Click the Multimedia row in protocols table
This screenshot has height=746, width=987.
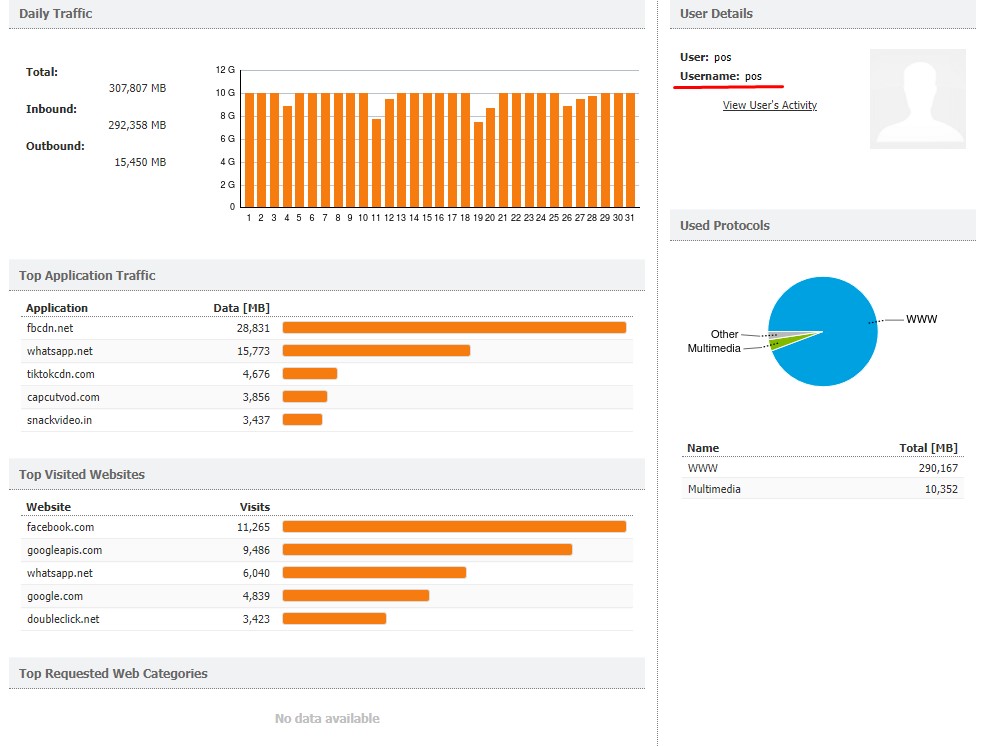714,489
